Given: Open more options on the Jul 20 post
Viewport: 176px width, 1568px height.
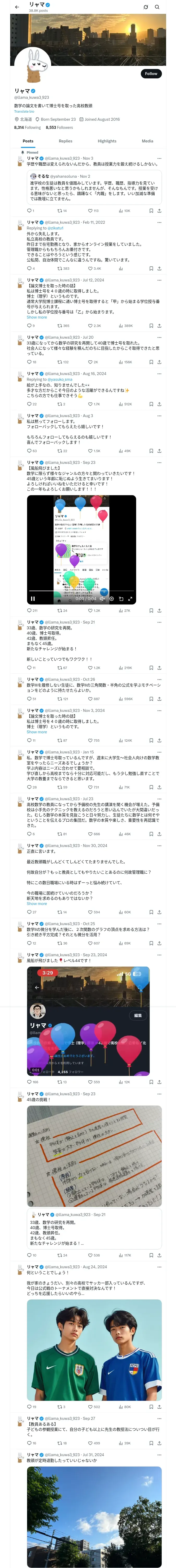Looking at the screenshot, I should tap(159, 337).
